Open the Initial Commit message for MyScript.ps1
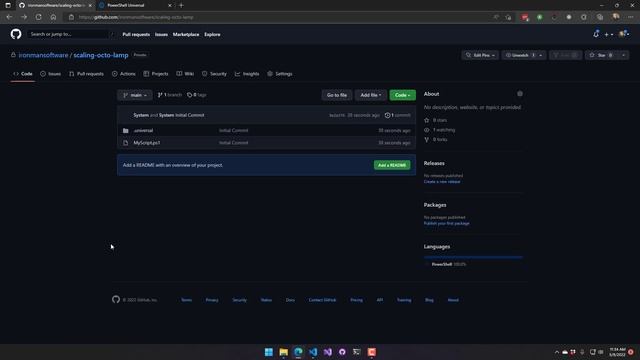The width and height of the screenshot is (640, 360). click(233, 143)
